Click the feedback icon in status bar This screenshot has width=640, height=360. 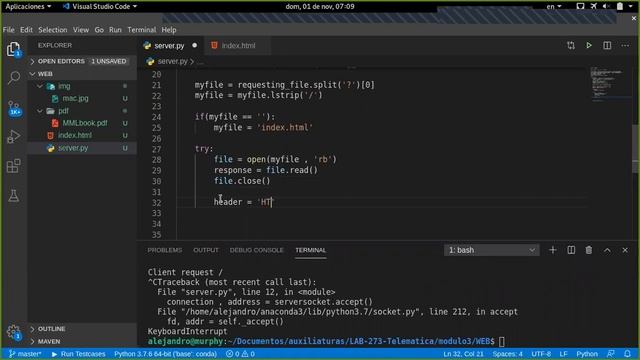coord(611,354)
